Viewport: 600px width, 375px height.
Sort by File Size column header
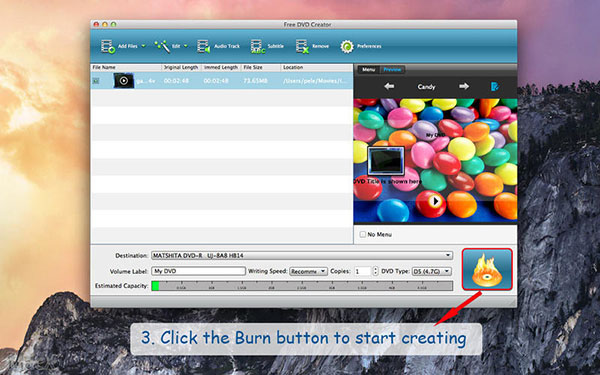(261, 67)
